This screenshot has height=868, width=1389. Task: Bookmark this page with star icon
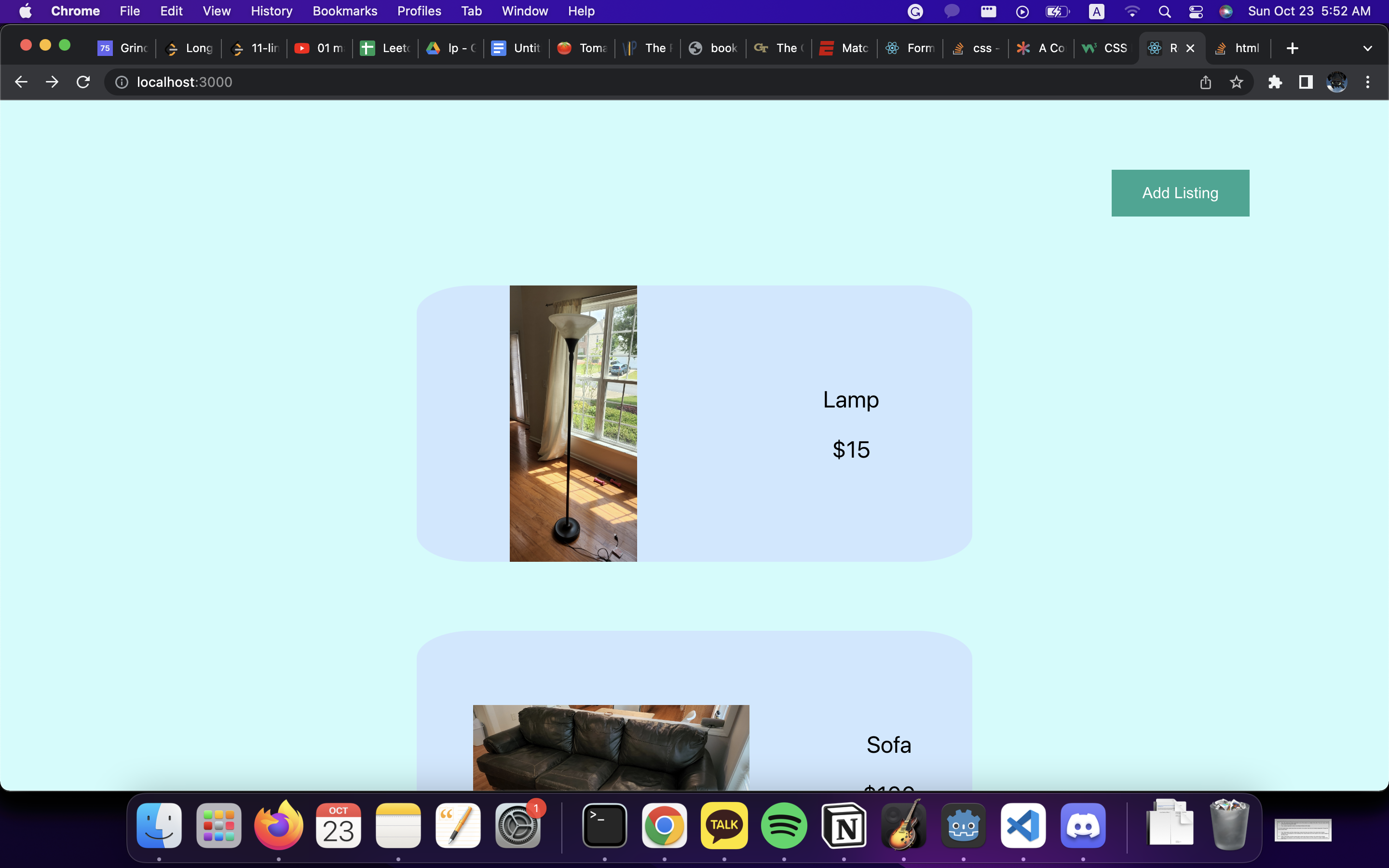pyautogui.click(x=1236, y=82)
